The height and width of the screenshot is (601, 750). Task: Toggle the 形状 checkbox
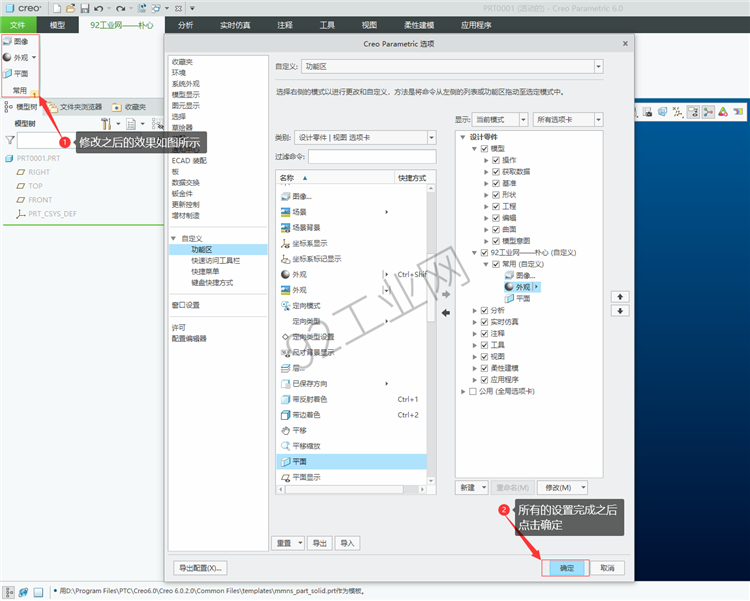(x=496, y=195)
